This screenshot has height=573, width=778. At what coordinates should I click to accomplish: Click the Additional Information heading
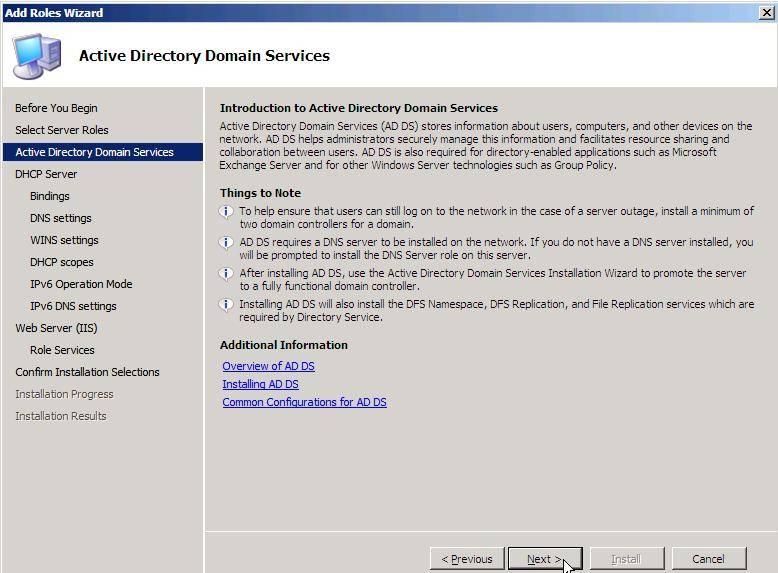click(284, 345)
